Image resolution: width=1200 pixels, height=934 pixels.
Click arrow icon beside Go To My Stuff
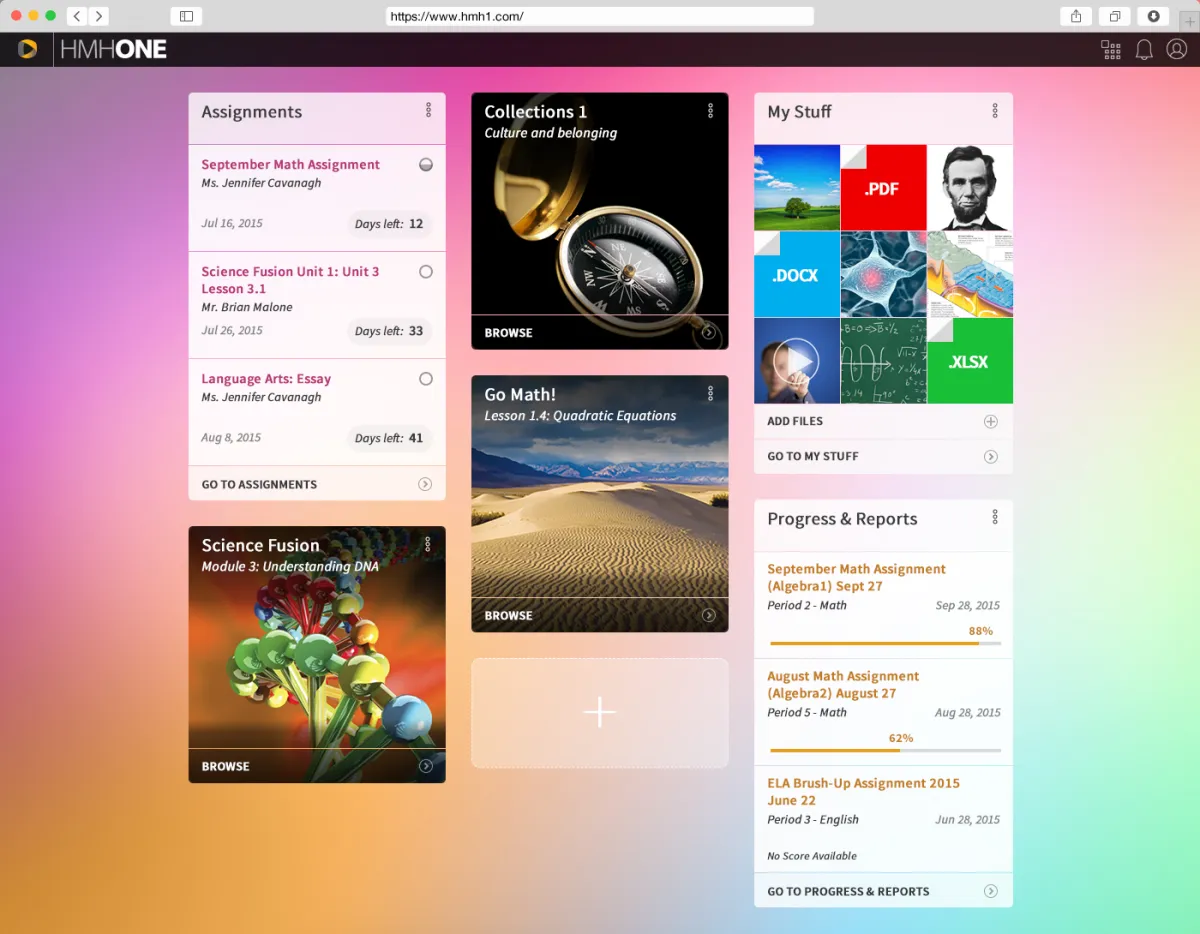point(991,457)
